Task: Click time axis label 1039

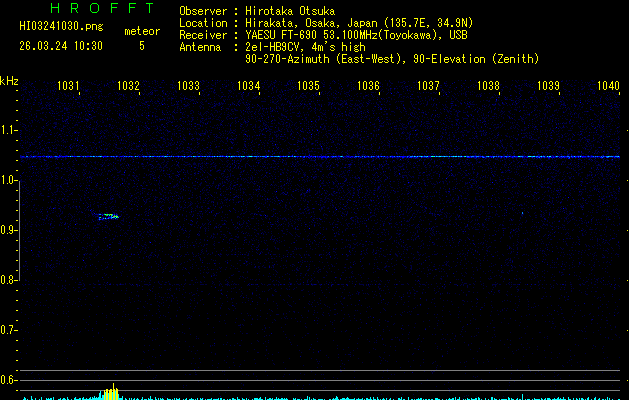Action: [x=548, y=85]
